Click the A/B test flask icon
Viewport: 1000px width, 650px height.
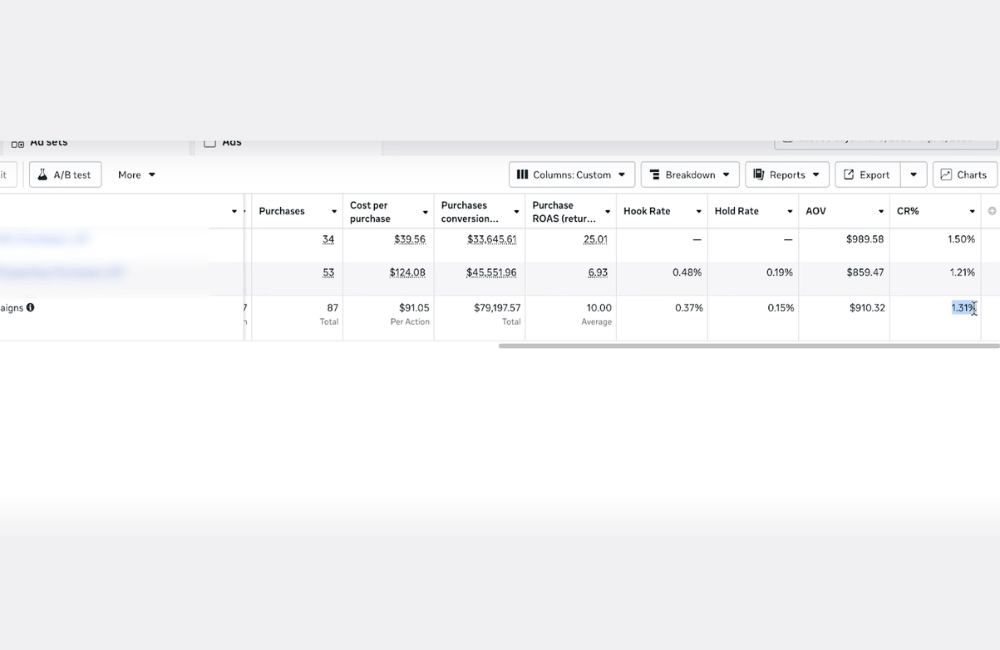[42, 175]
